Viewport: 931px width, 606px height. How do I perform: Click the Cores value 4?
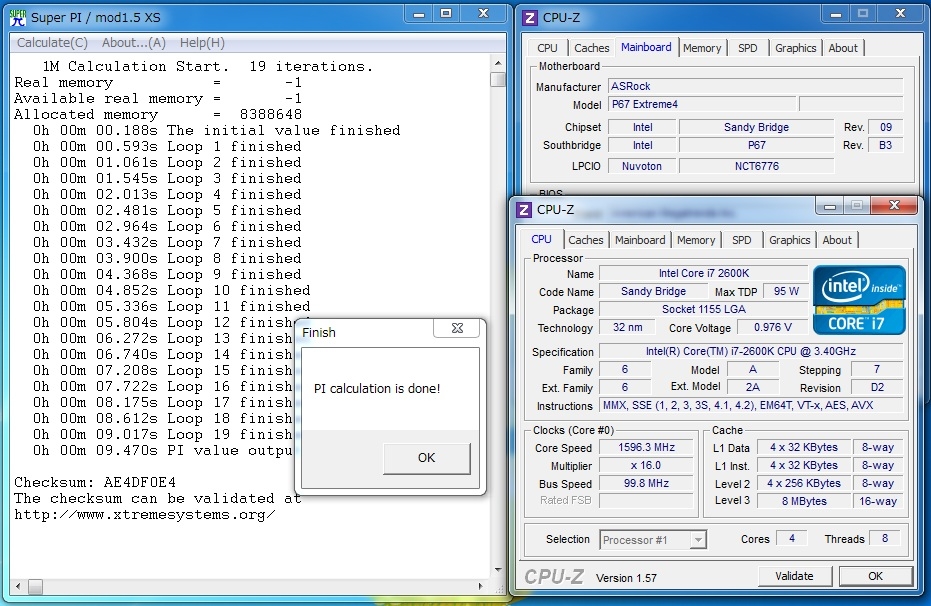[x=791, y=538]
